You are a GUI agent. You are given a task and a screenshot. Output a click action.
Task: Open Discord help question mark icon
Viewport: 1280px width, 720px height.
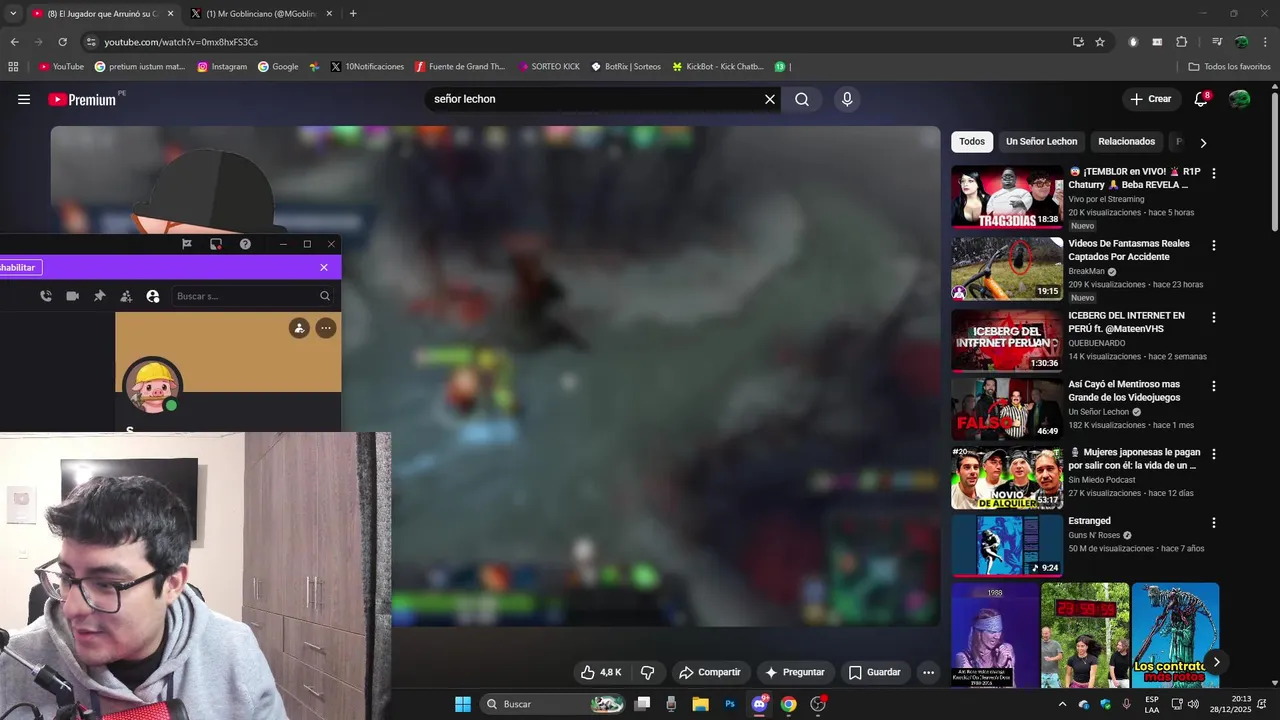tap(245, 244)
